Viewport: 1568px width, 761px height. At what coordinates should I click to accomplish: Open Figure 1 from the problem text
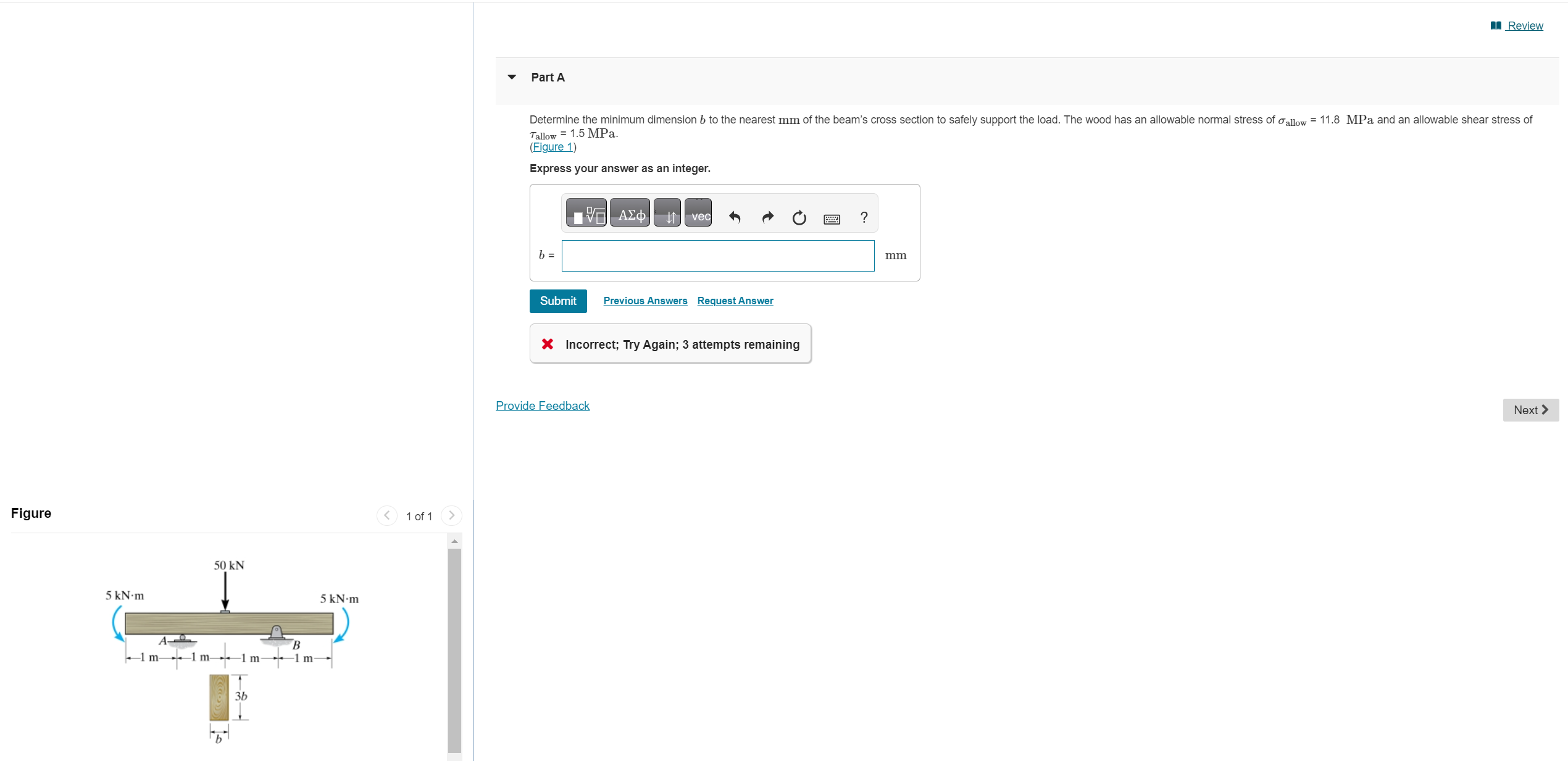pyautogui.click(x=552, y=147)
